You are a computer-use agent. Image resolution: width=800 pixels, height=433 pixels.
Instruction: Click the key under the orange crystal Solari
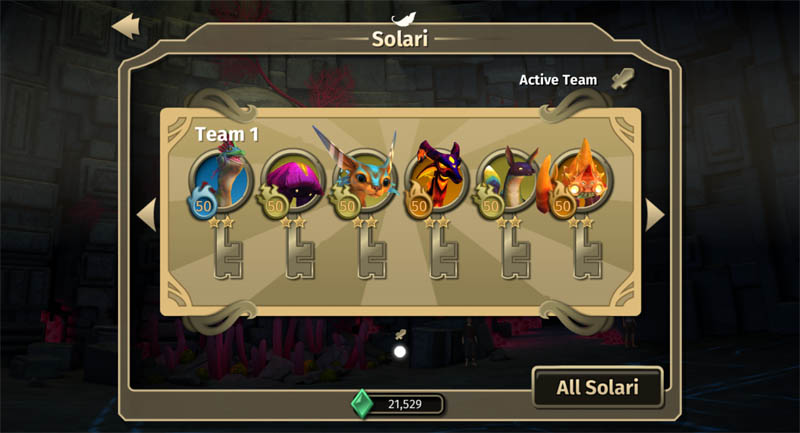pyautogui.click(x=587, y=253)
